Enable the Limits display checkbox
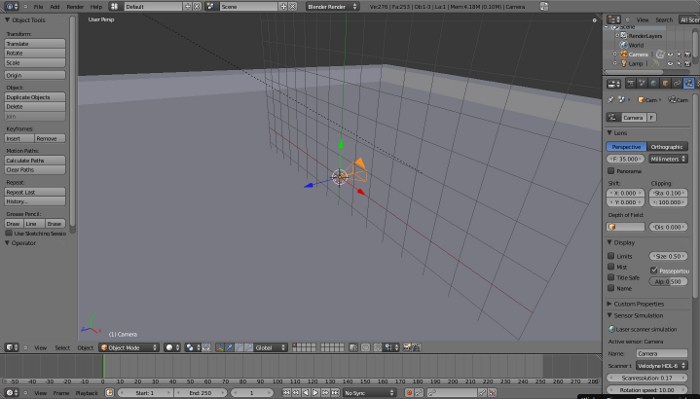This screenshot has height=399, width=700. click(611, 256)
